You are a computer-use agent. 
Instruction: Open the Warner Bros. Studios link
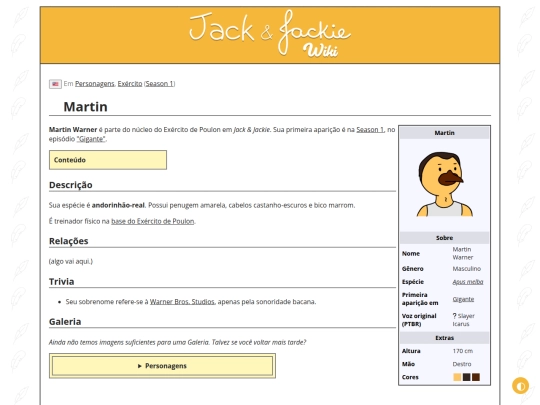[182, 302]
